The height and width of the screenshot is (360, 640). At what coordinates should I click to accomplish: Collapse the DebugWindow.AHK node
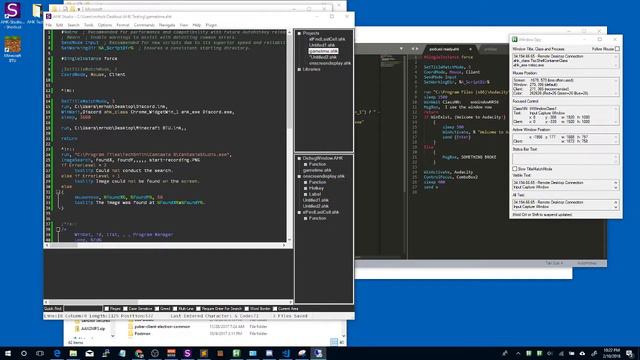[299, 158]
